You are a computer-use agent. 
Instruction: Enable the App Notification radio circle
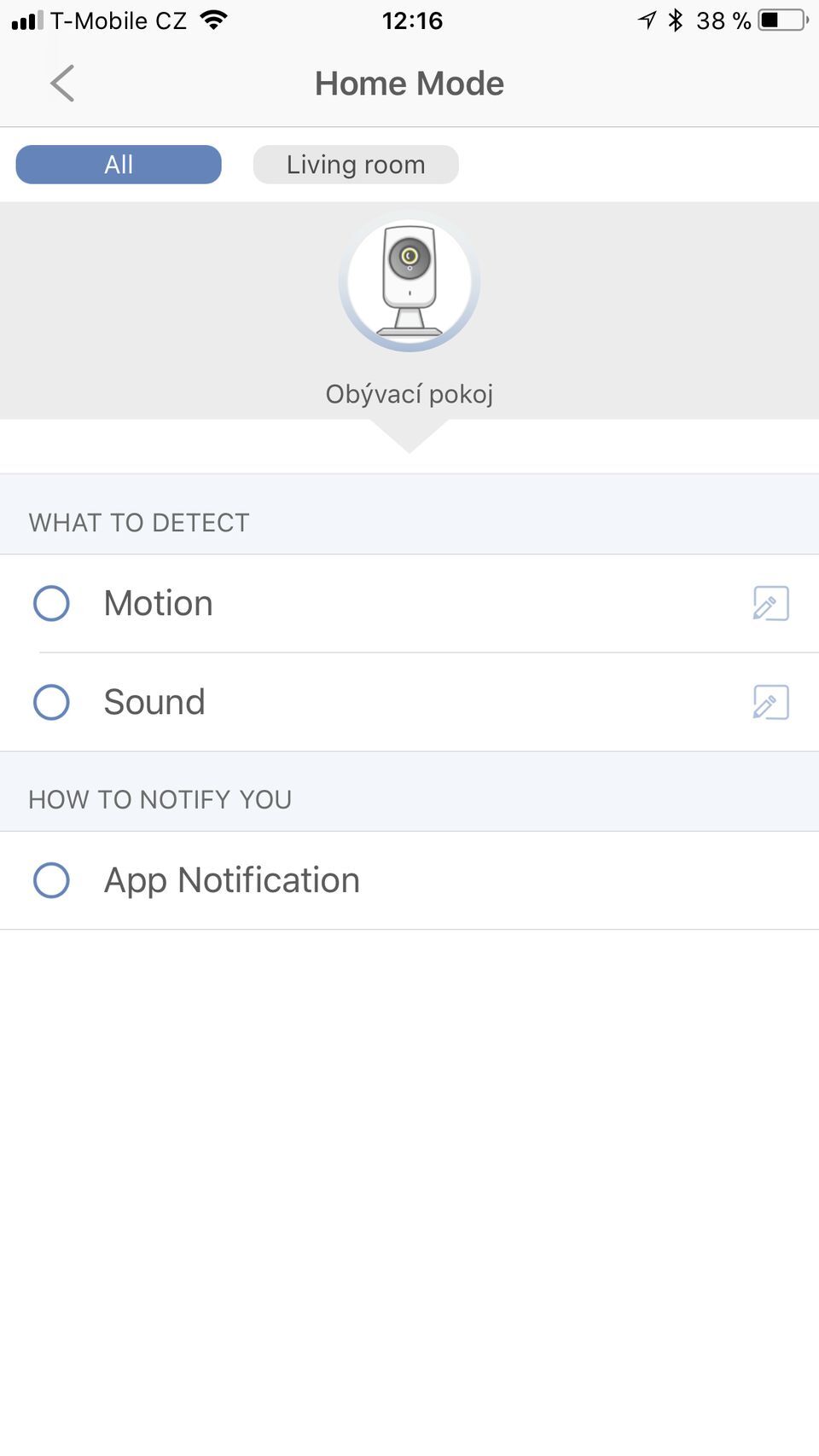click(x=51, y=880)
